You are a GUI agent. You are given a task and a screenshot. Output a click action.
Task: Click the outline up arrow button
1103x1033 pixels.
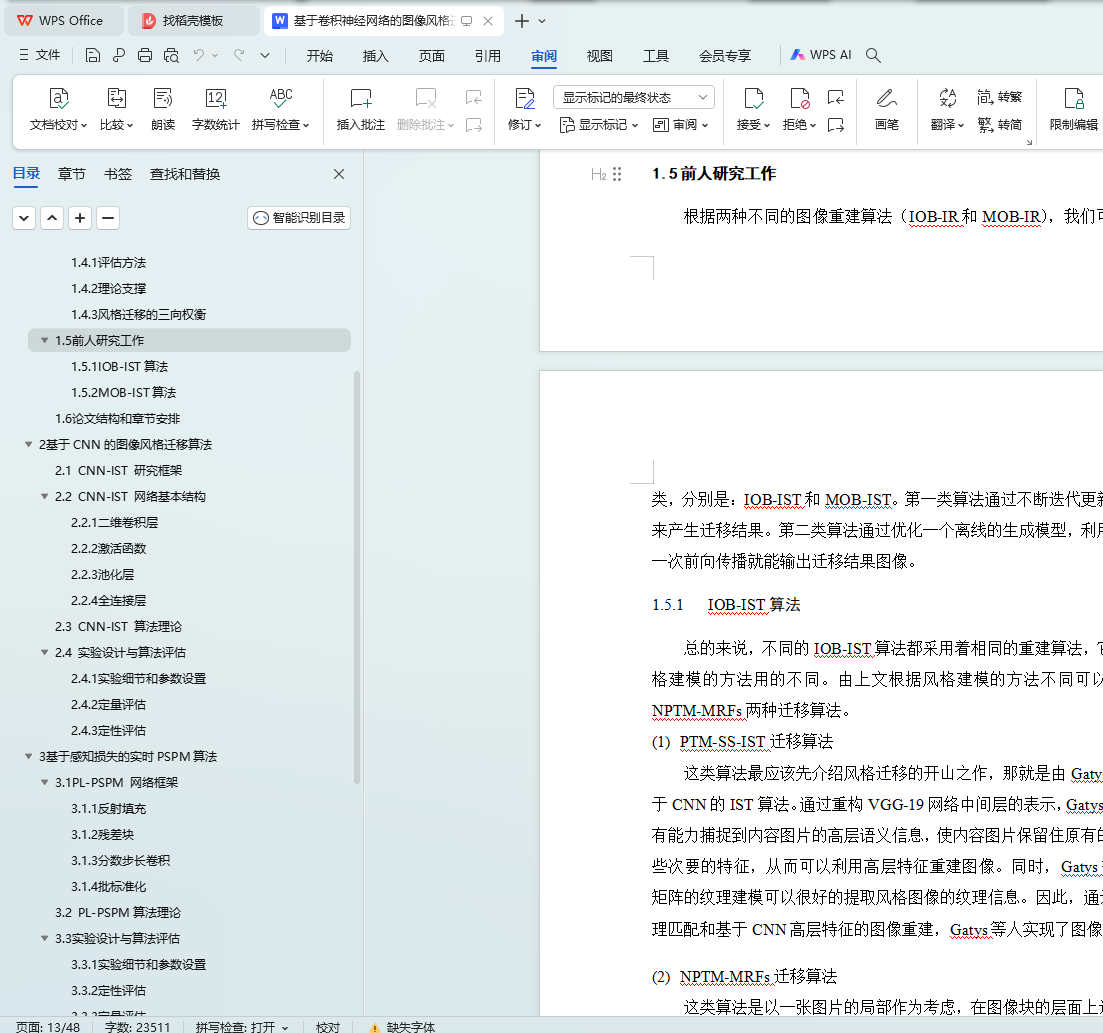pyautogui.click(x=52, y=218)
